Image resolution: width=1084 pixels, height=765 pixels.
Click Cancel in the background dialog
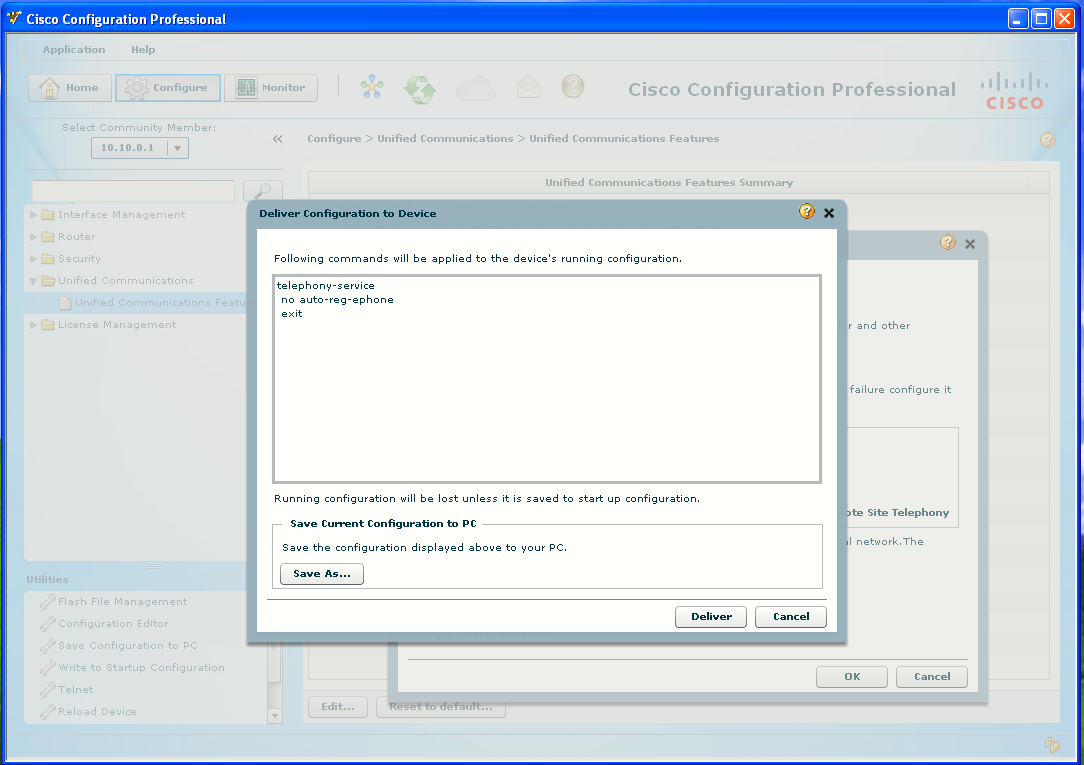[932, 677]
